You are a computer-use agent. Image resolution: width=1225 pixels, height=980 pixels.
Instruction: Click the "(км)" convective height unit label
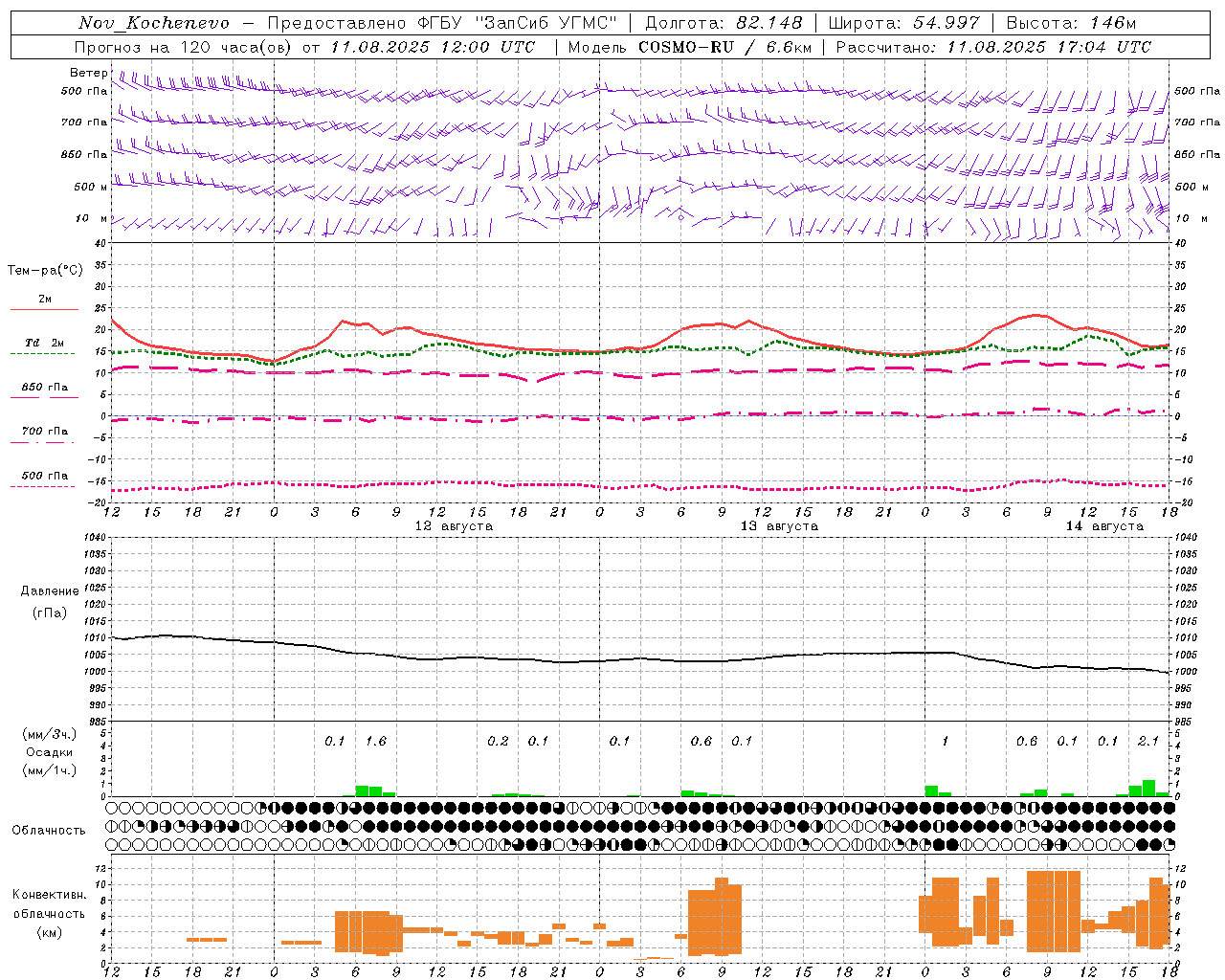(50, 932)
